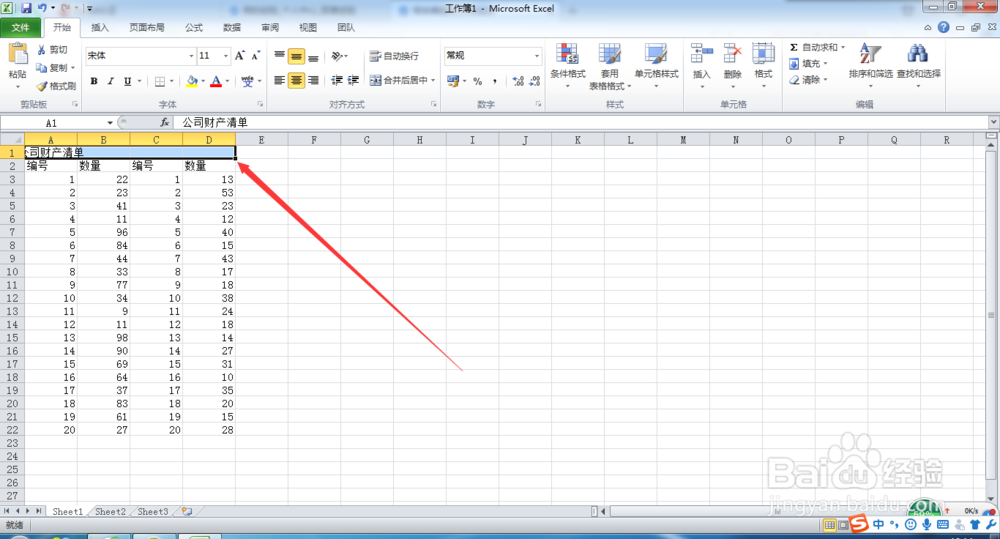The height and width of the screenshot is (539, 1000).
Task: Click the Excel help question mark icon
Action: tap(944, 27)
